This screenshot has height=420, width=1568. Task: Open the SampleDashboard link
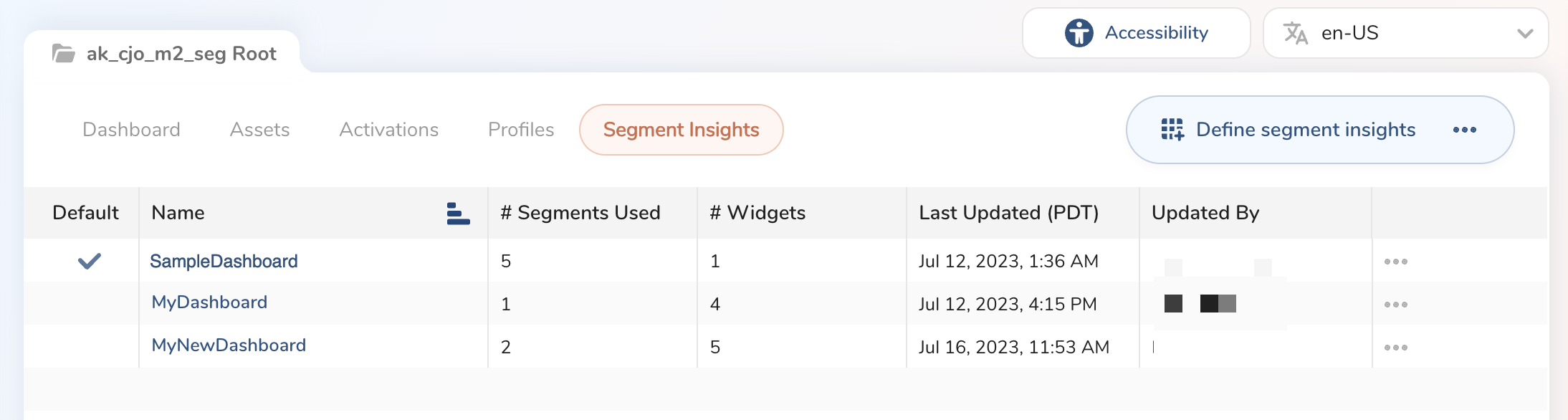[x=224, y=262]
